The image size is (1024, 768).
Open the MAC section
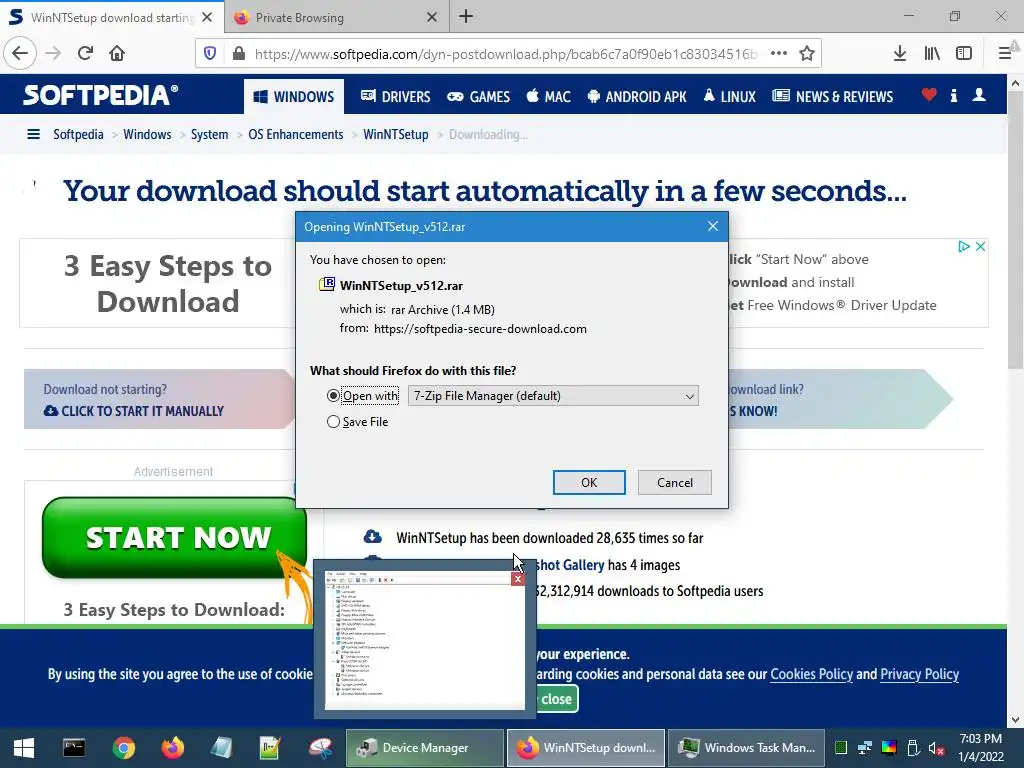pos(549,97)
